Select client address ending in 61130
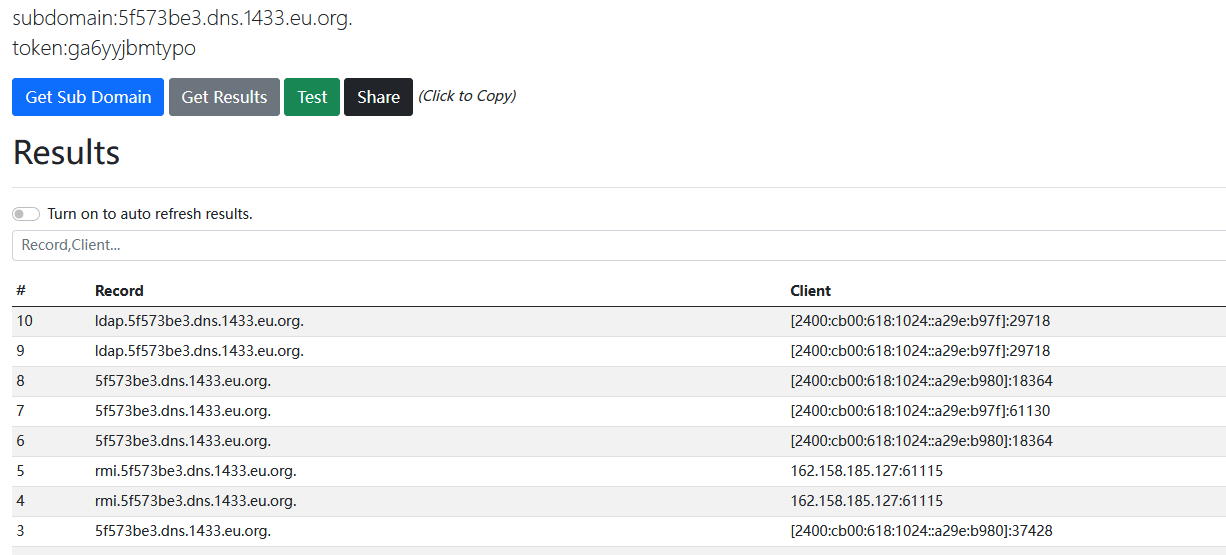 tap(920, 411)
